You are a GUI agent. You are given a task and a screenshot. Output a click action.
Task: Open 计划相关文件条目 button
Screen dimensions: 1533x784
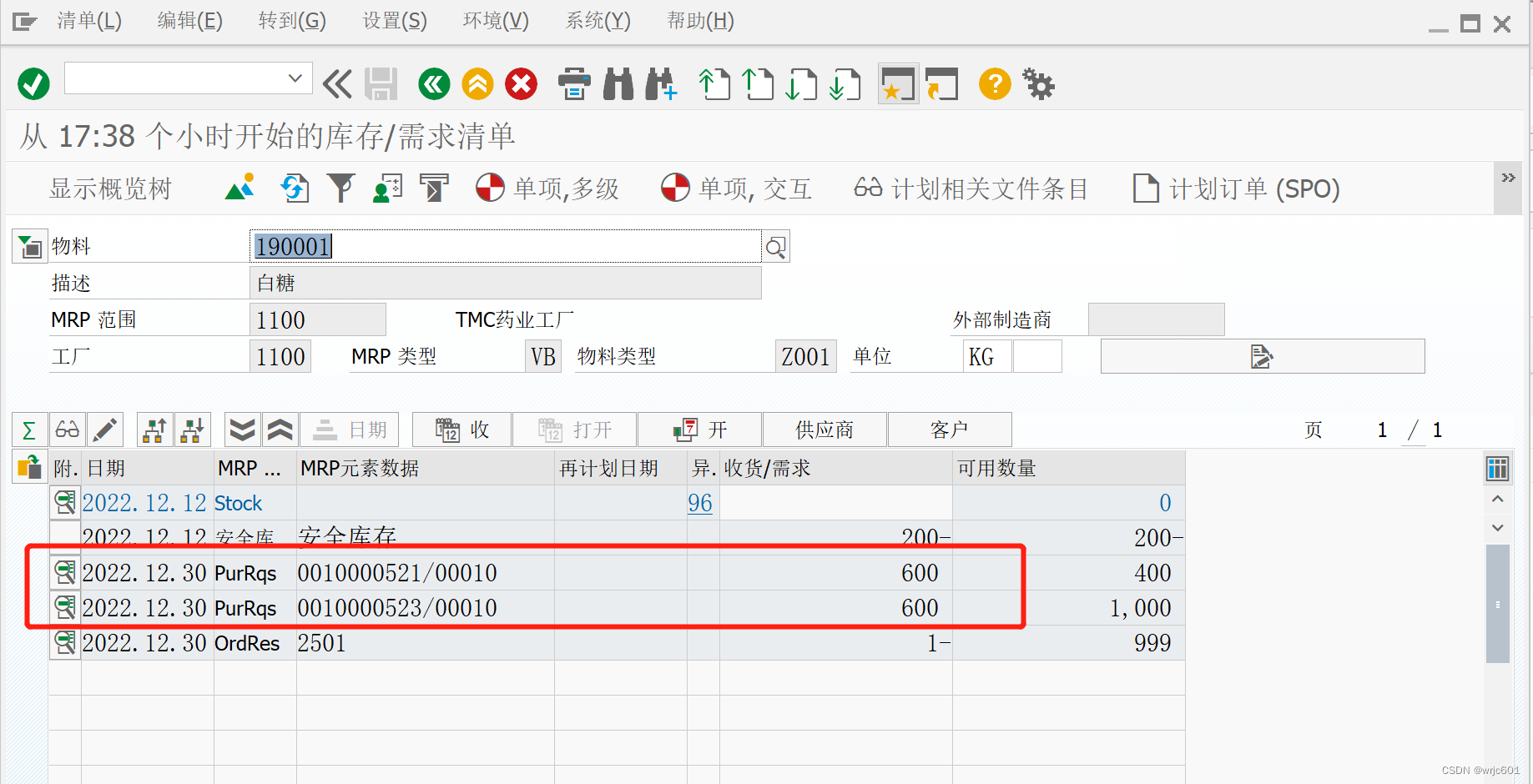point(971,188)
